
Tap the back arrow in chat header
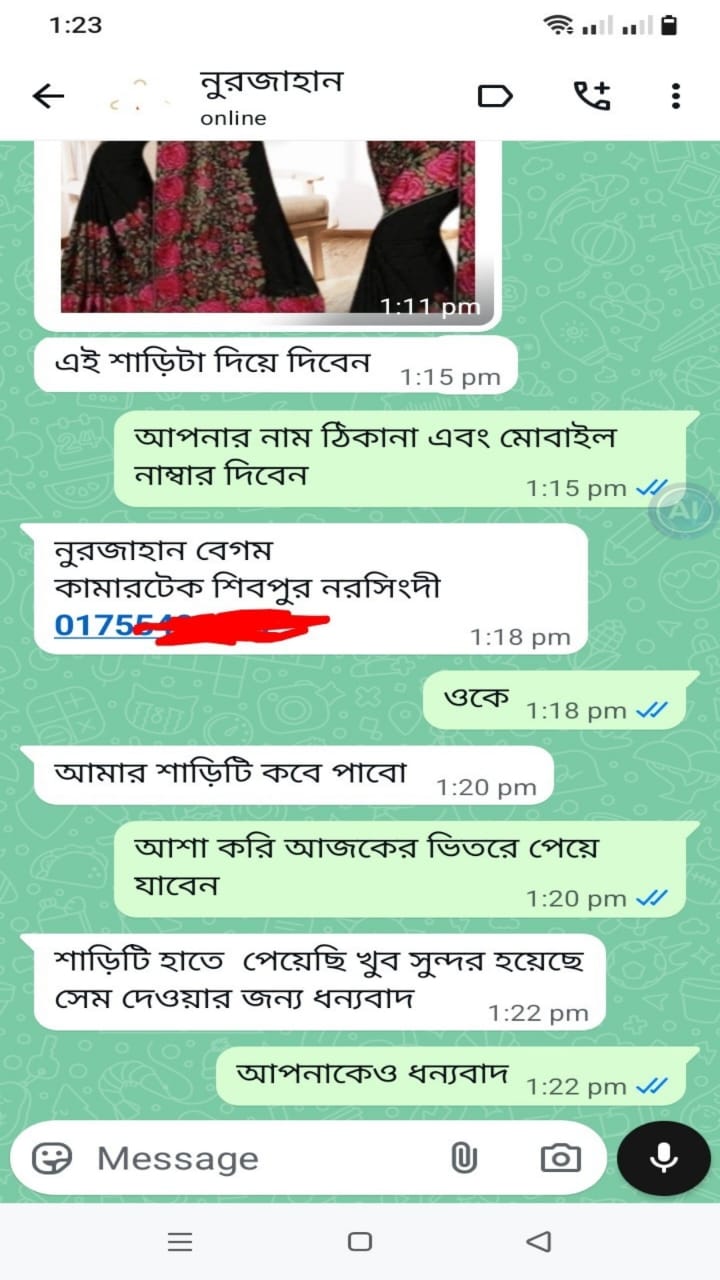click(x=48, y=96)
